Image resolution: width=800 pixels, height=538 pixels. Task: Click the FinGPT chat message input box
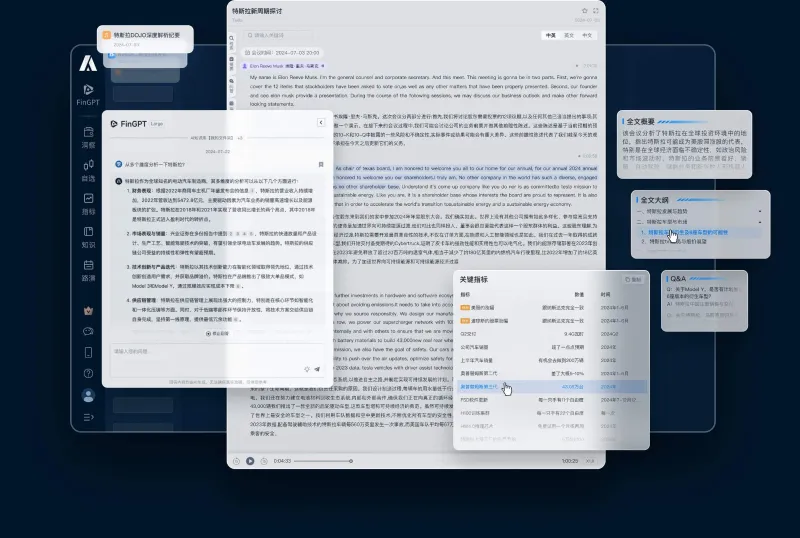[217, 360]
